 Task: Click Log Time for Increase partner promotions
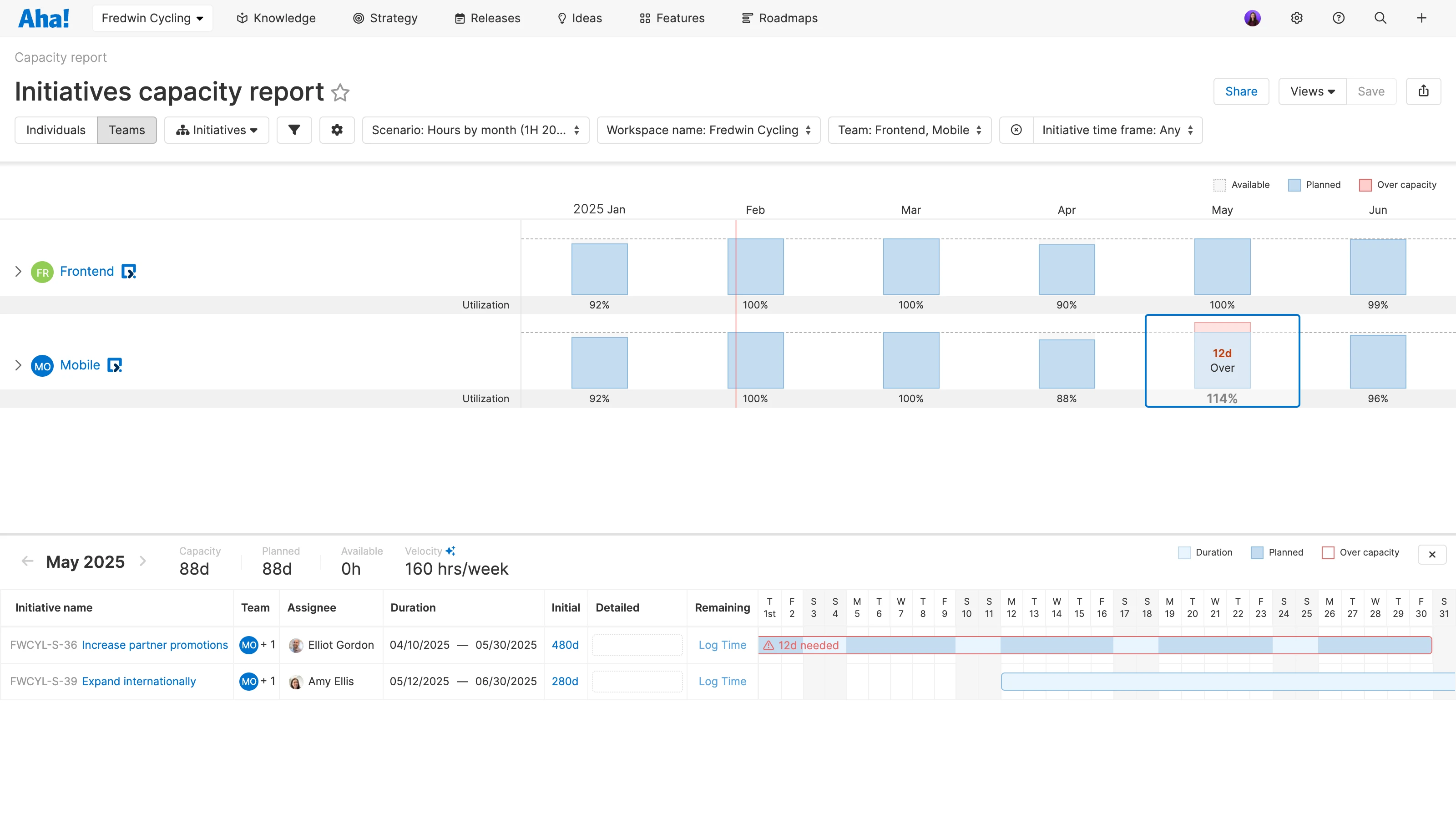click(x=722, y=644)
